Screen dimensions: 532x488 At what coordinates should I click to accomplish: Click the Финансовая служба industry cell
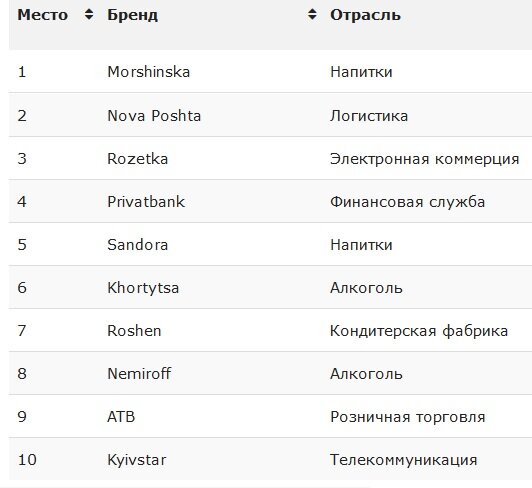(407, 202)
